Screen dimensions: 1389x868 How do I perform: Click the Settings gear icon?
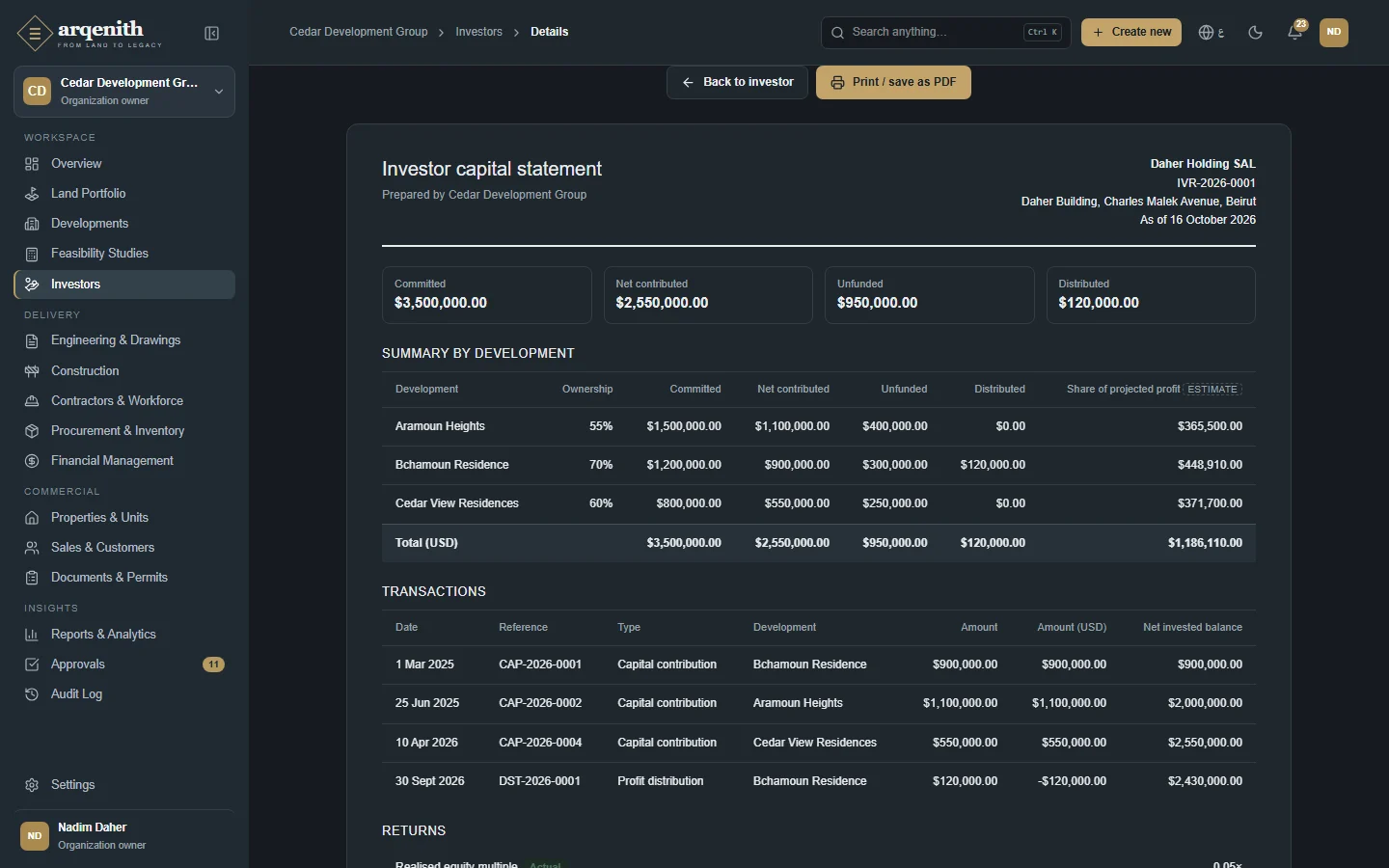[32, 785]
